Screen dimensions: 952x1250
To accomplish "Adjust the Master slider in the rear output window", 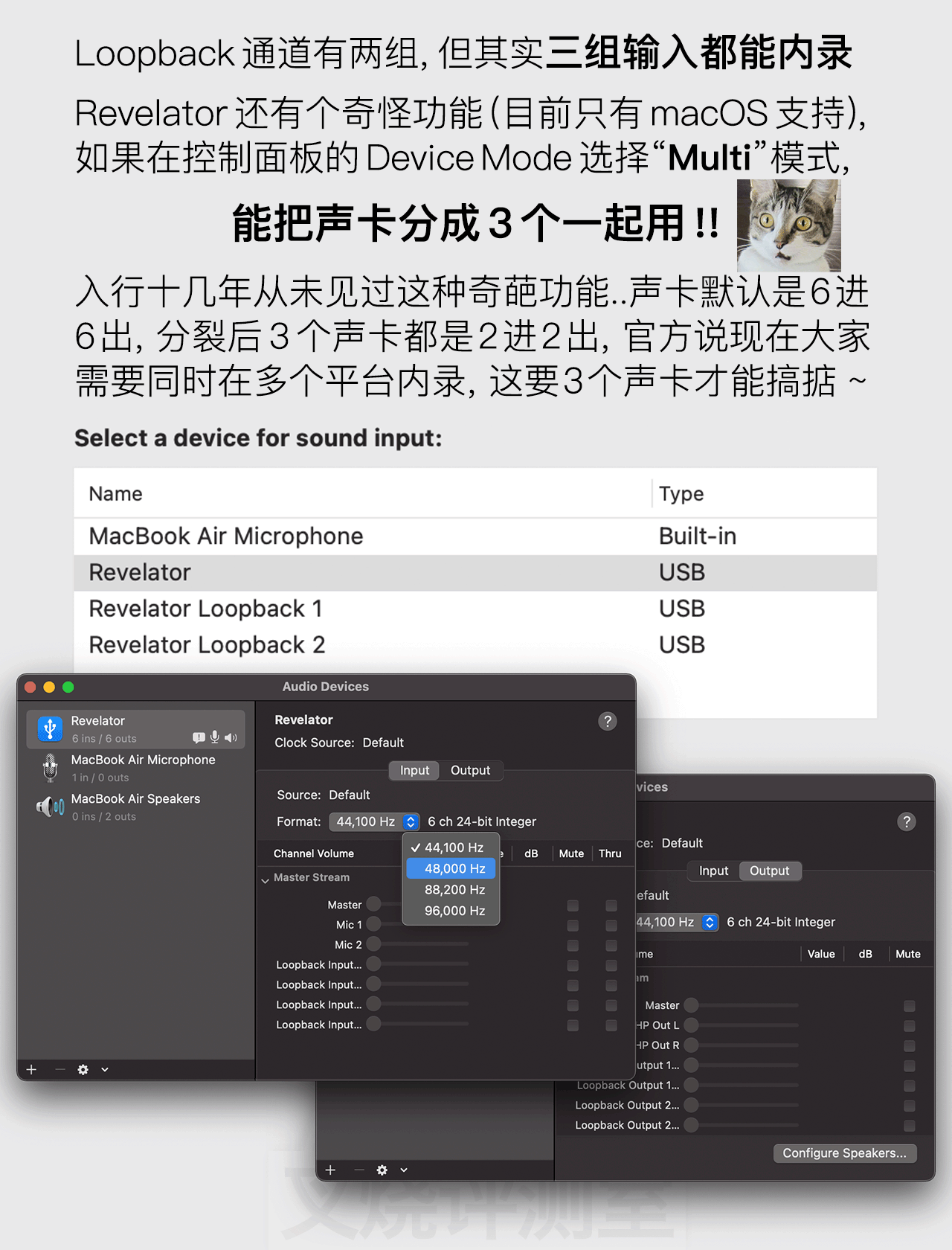I will click(742, 1004).
